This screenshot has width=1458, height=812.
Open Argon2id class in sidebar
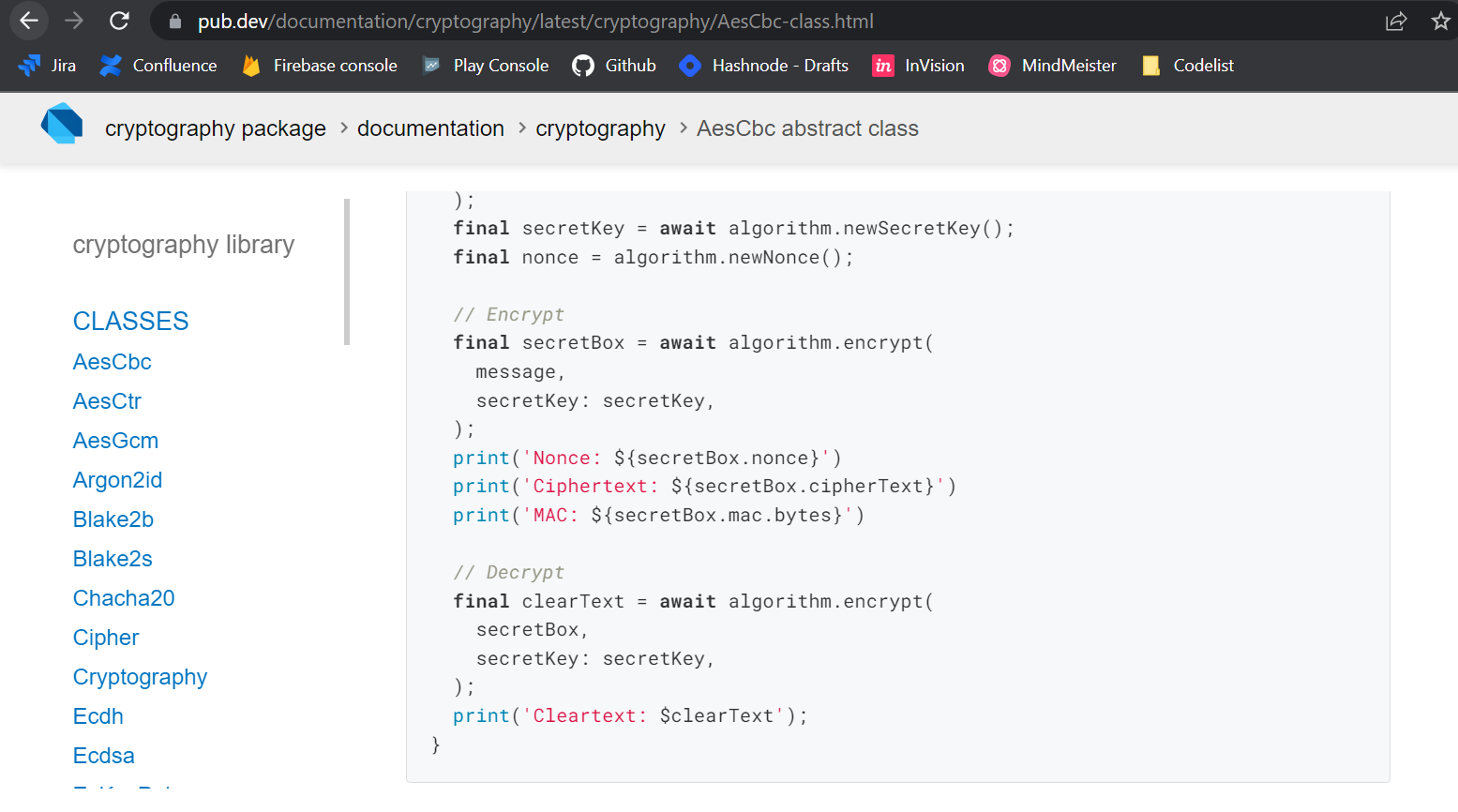point(117,480)
